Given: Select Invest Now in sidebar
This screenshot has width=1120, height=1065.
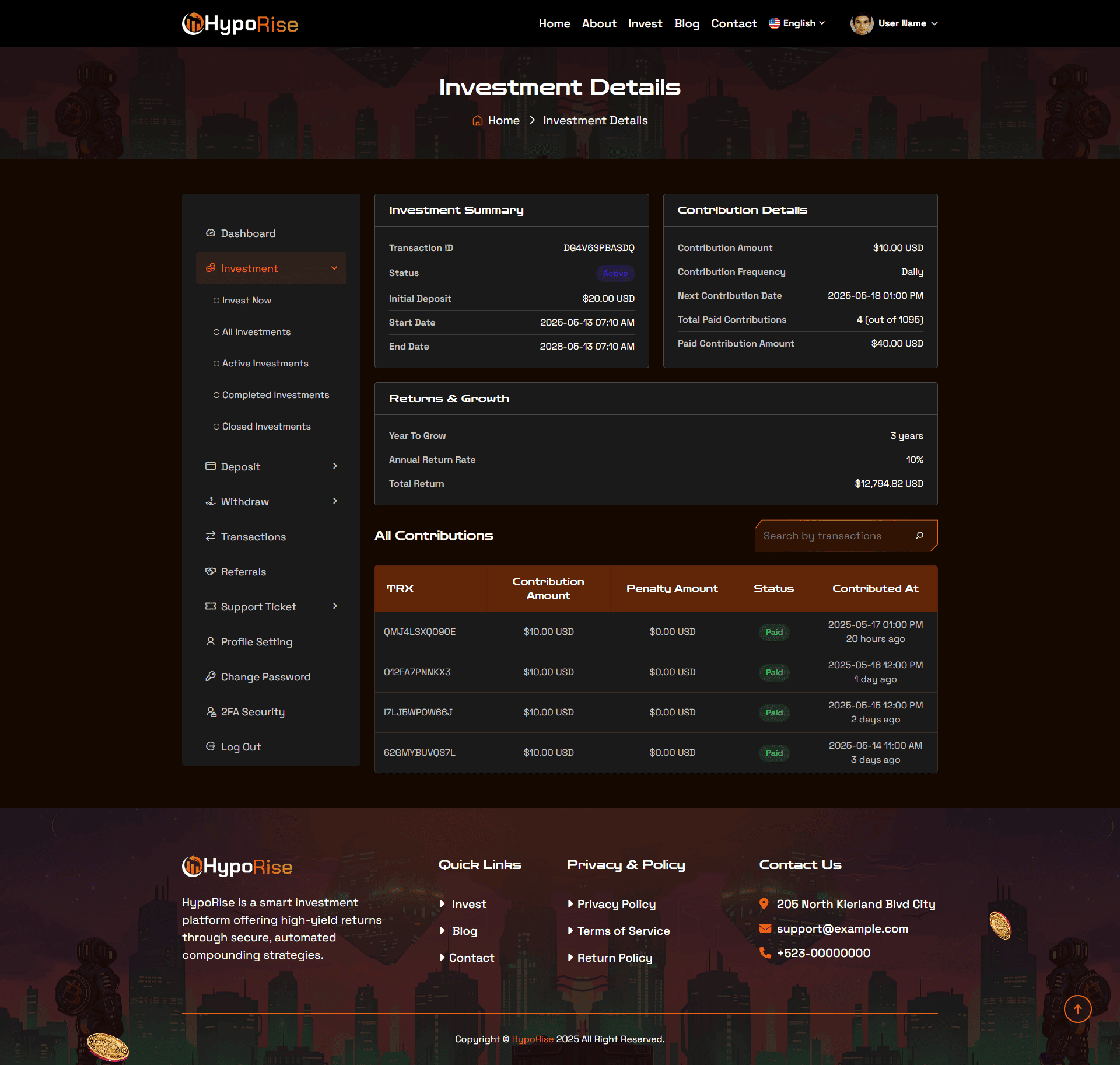Looking at the screenshot, I should coord(242,300).
